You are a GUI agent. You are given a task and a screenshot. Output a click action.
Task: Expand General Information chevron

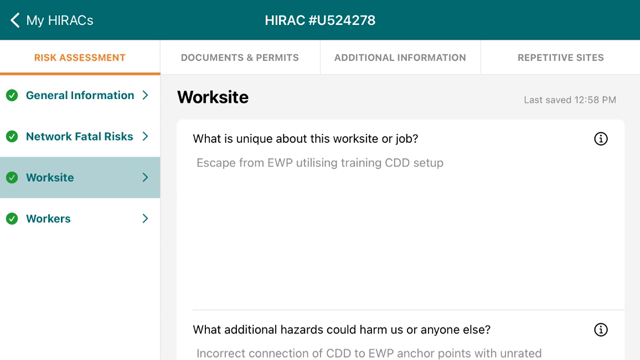coord(145,95)
